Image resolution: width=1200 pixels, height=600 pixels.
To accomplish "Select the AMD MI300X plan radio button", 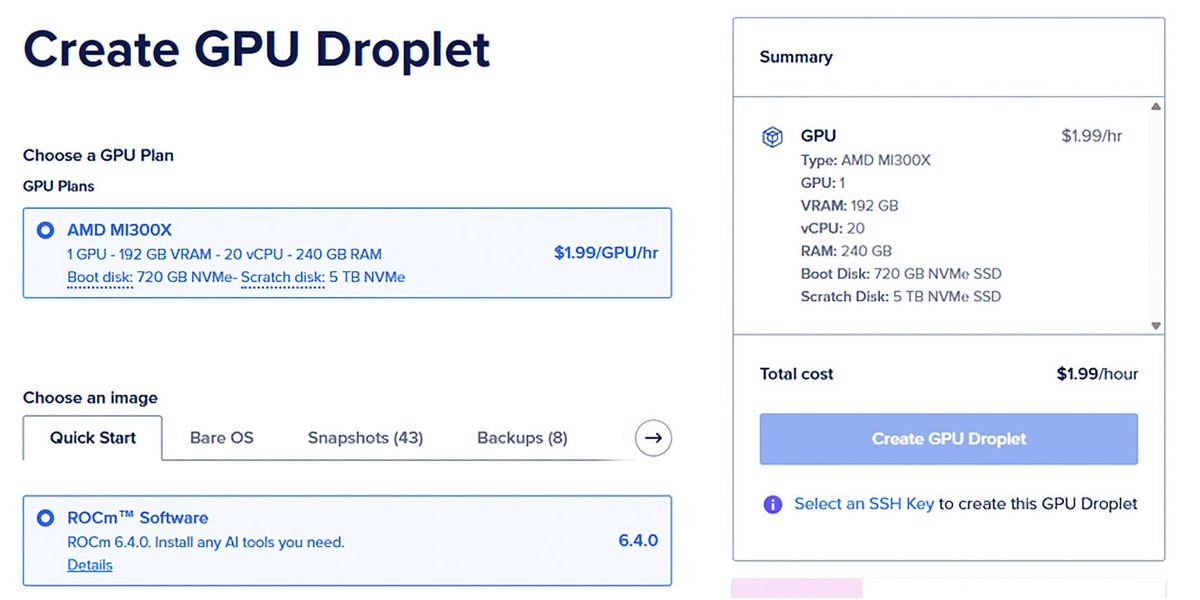I will pyautogui.click(x=45, y=230).
